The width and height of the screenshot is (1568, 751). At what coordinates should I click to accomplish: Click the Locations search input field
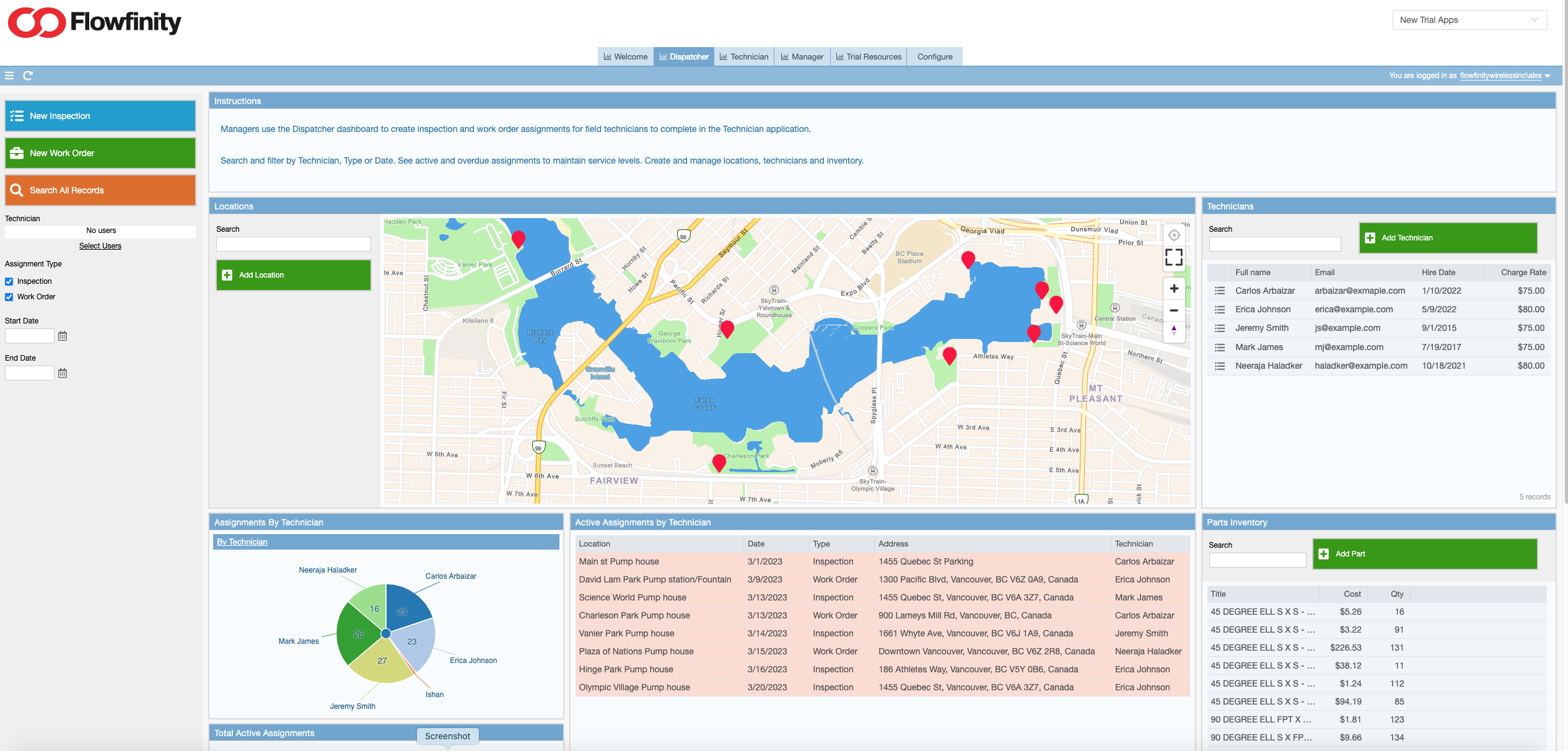coord(293,244)
